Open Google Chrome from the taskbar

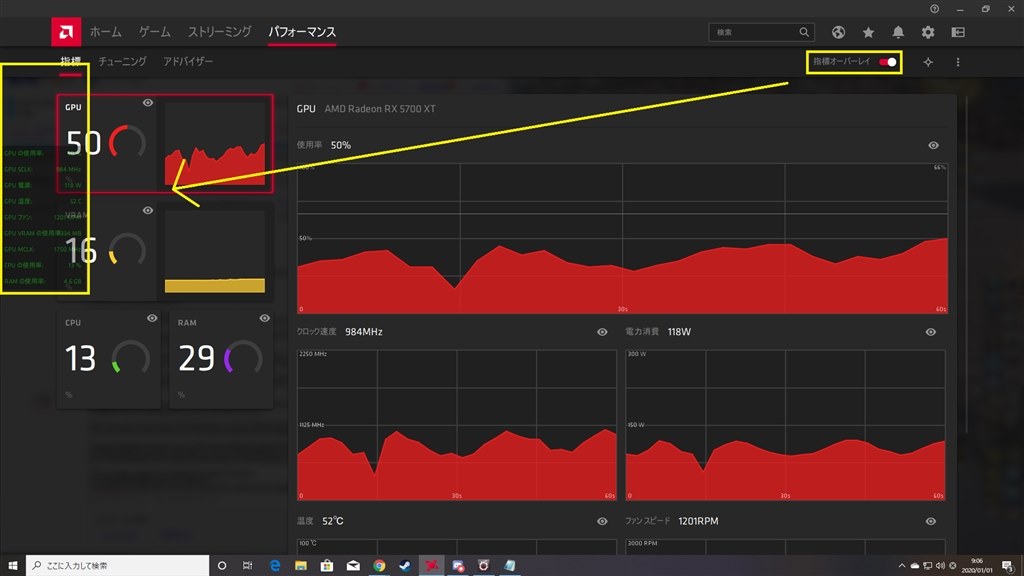379,566
